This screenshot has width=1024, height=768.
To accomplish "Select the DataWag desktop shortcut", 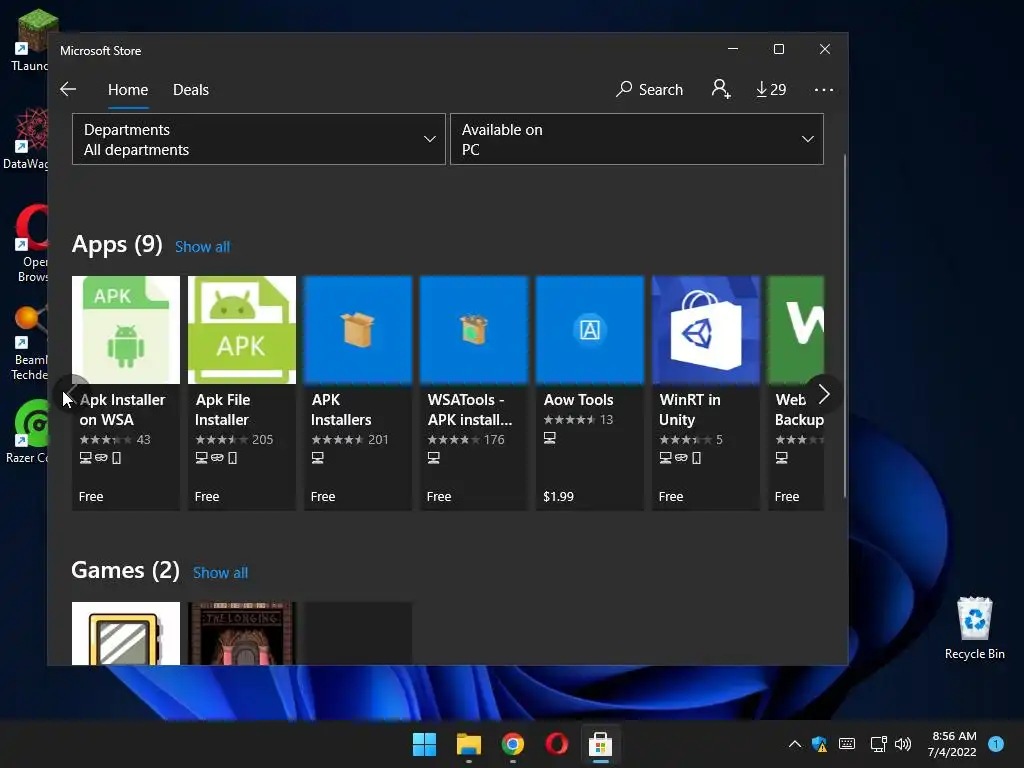I will tap(26, 138).
